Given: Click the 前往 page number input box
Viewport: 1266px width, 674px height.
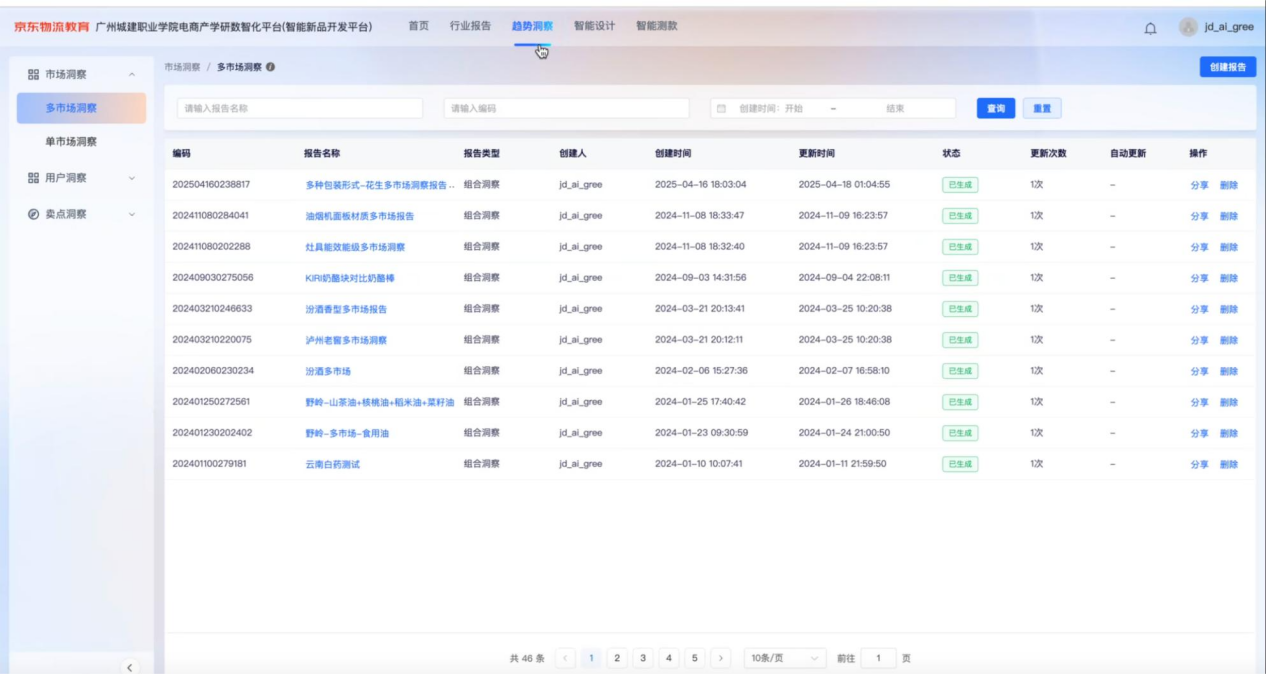Looking at the screenshot, I should pos(879,658).
